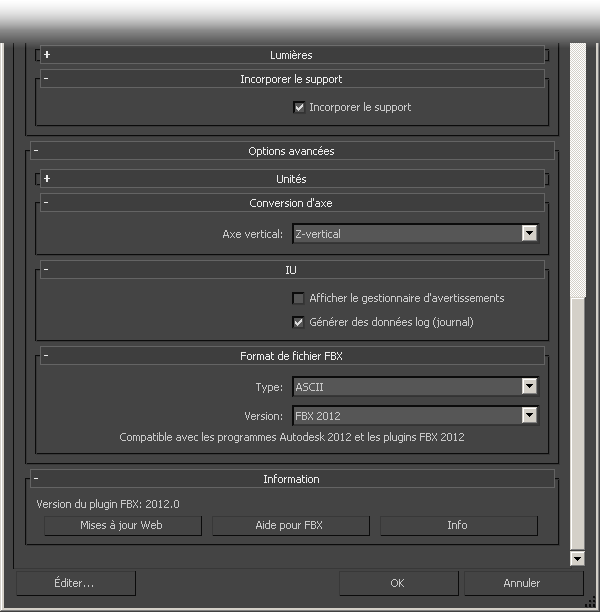Click the scrollbar down arrow
600x612 pixels.
pyautogui.click(x=577, y=559)
